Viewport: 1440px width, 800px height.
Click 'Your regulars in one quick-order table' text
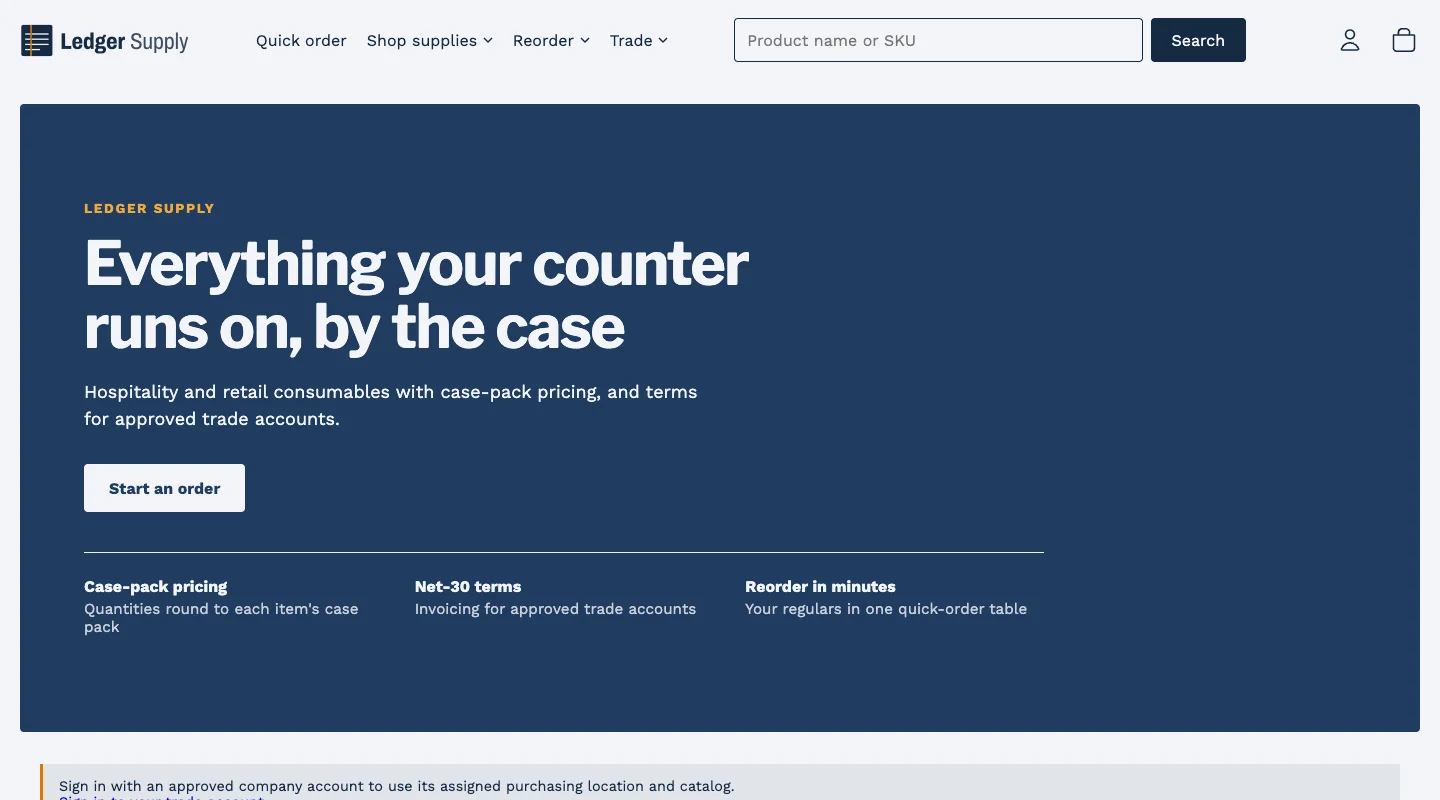886,609
